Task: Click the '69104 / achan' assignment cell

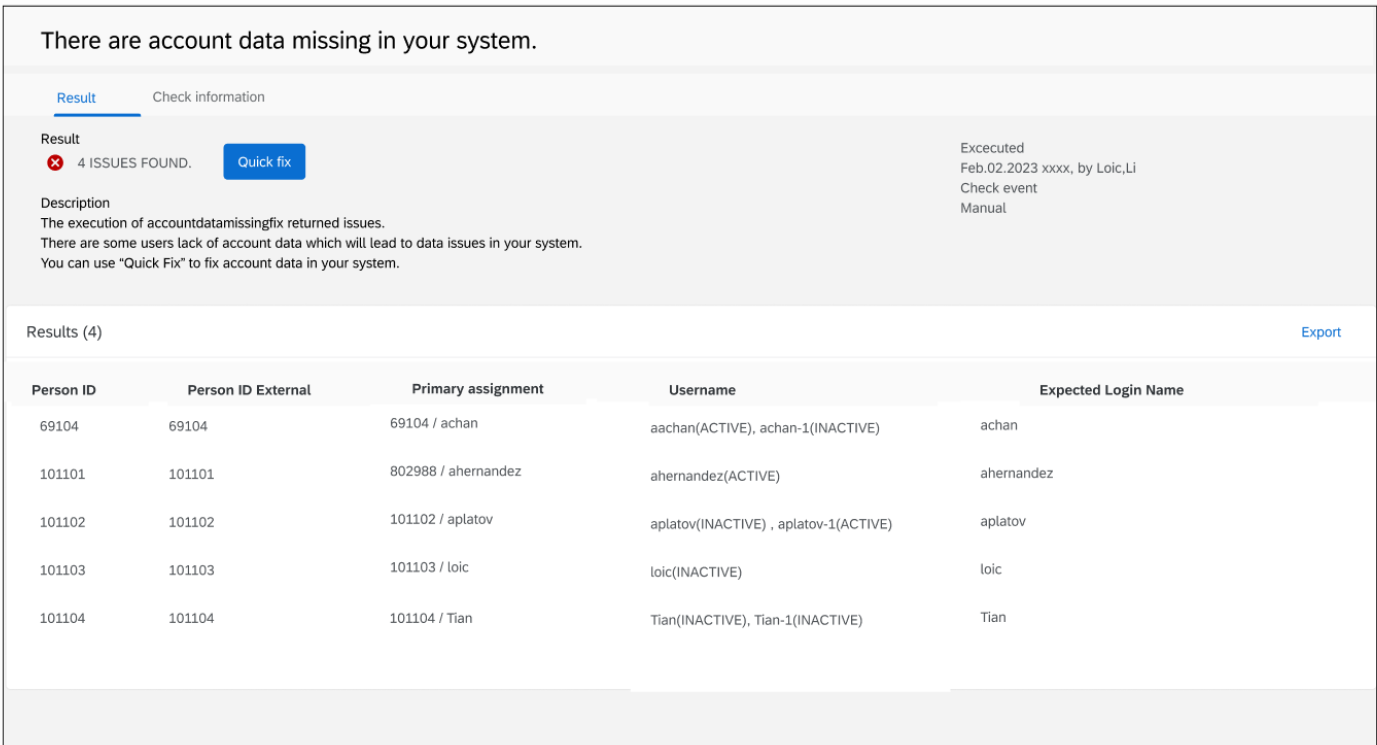Action: pos(434,423)
